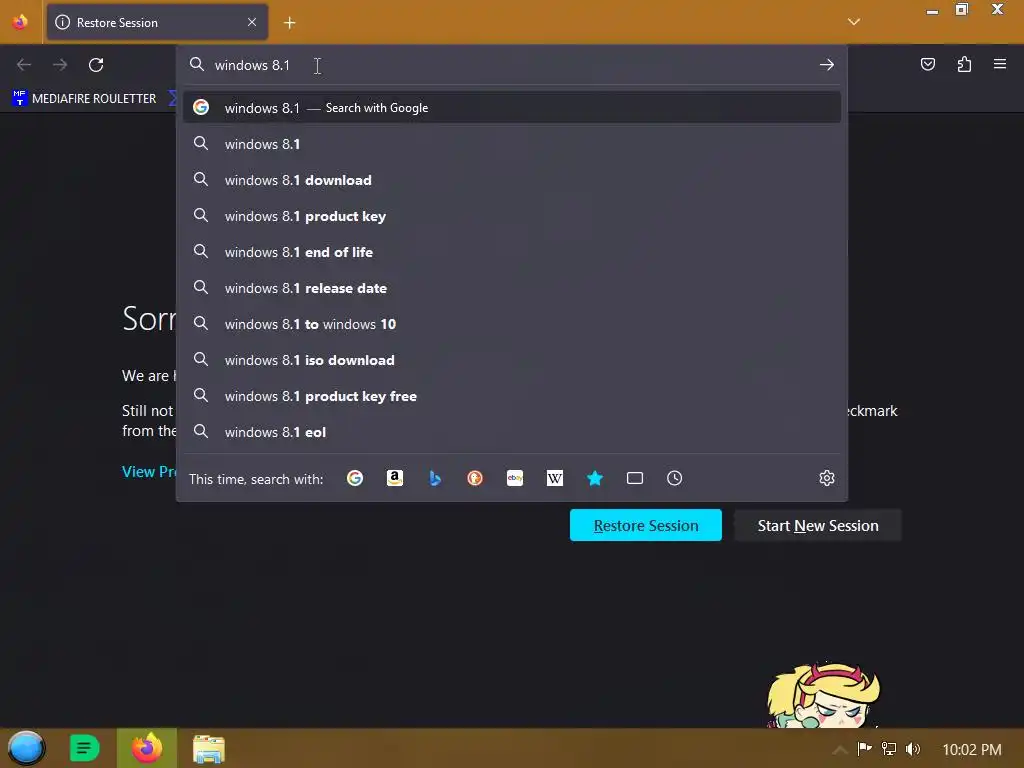Choose 'windows 8.1 to windows 10' suggestion
This screenshot has width=1024, height=768.
512,323
